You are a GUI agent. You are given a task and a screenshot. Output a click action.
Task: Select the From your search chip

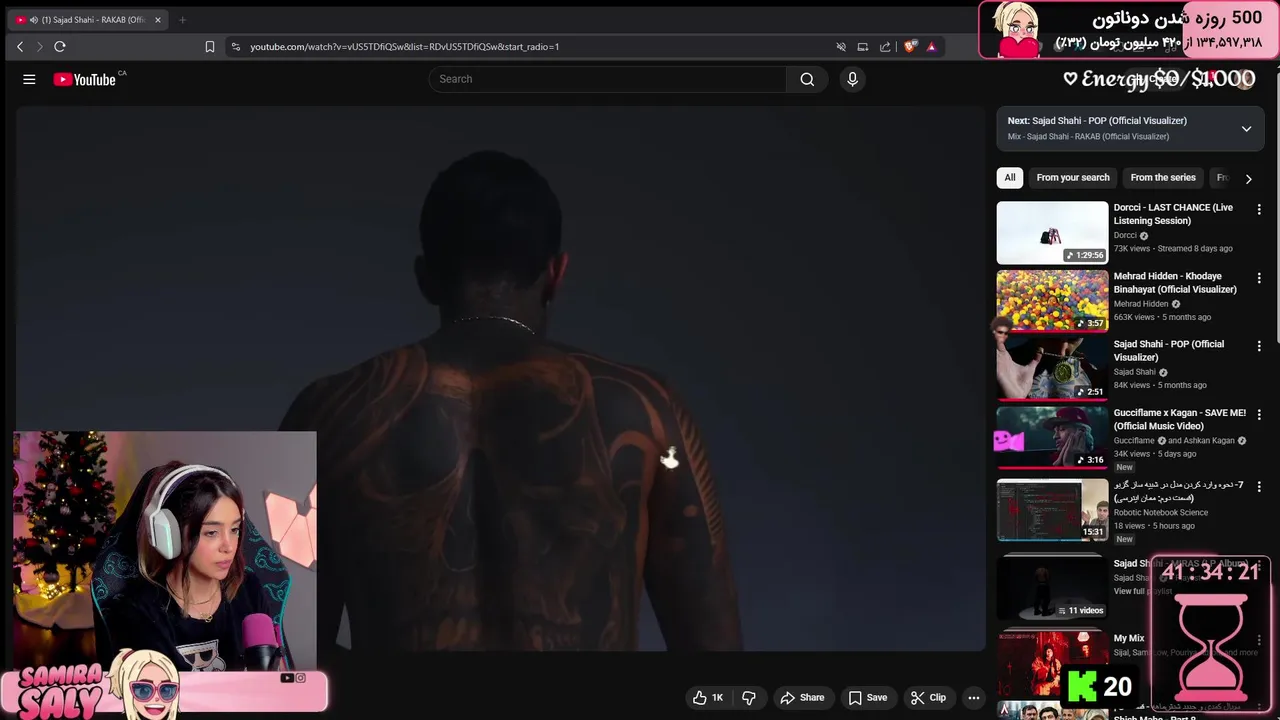(x=1073, y=178)
